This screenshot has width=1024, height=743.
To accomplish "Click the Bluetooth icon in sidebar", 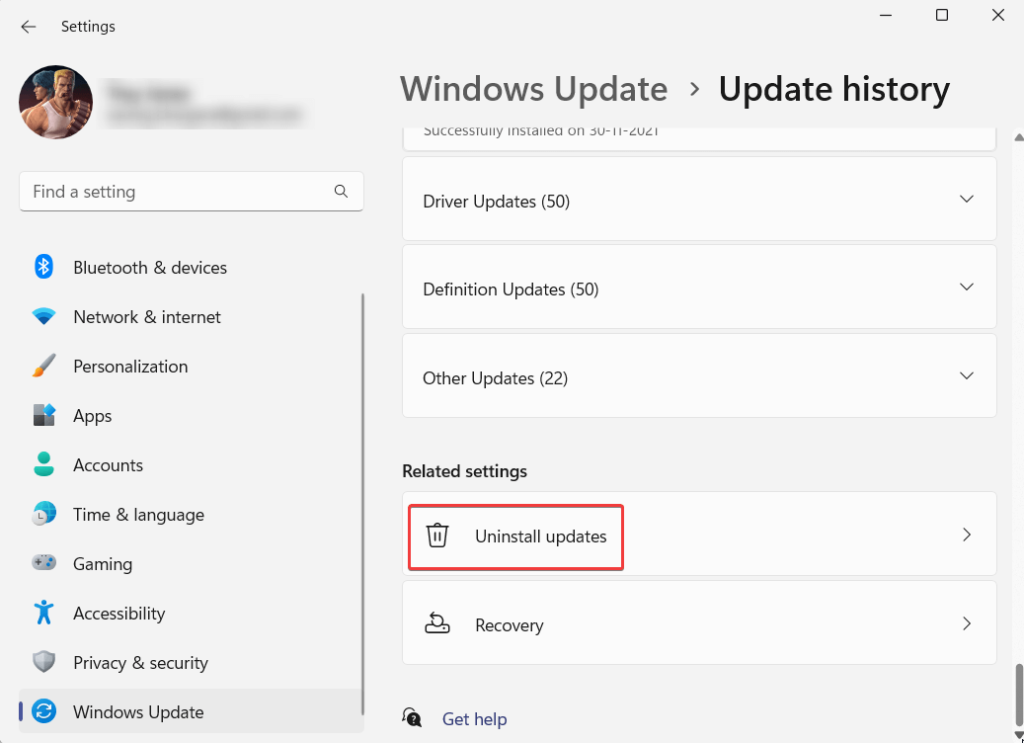I will click(x=44, y=267).
